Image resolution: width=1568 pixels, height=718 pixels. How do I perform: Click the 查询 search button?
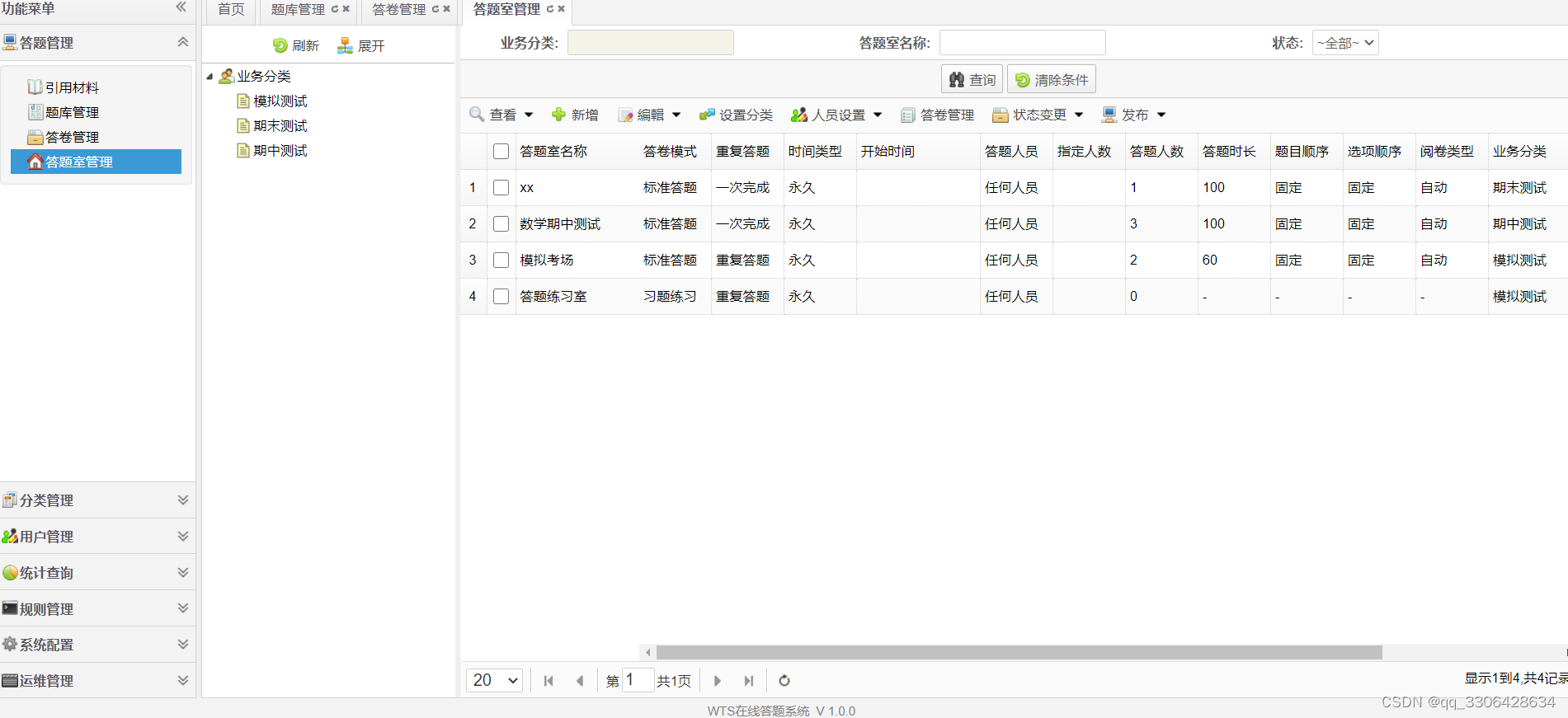click(x=972, y=79)
